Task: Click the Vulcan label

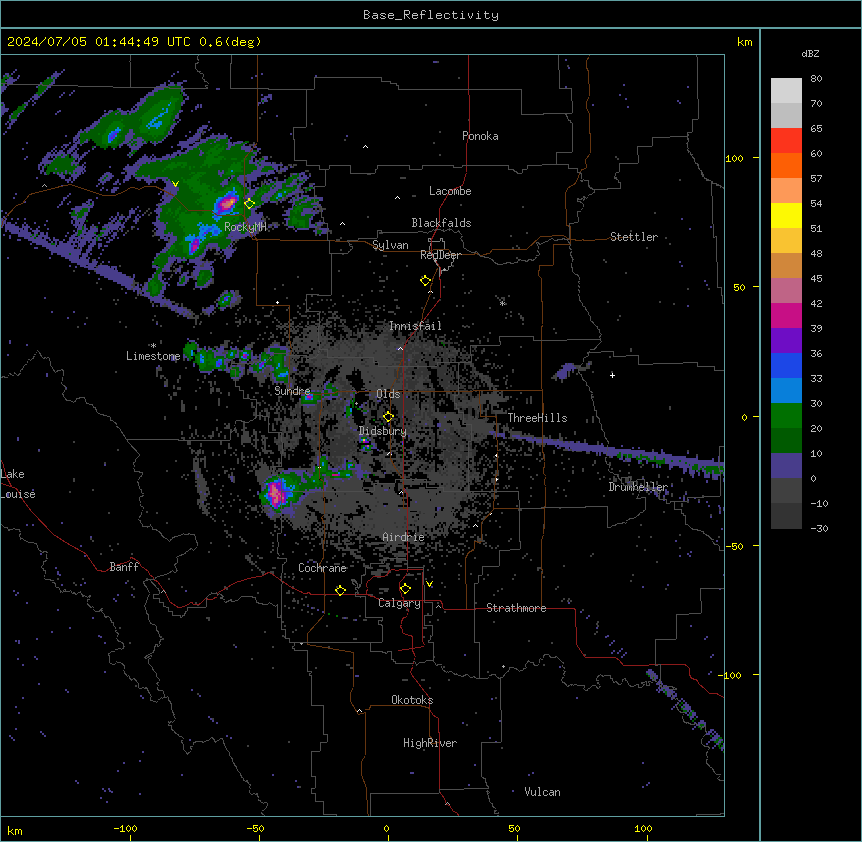Action: 542,792
